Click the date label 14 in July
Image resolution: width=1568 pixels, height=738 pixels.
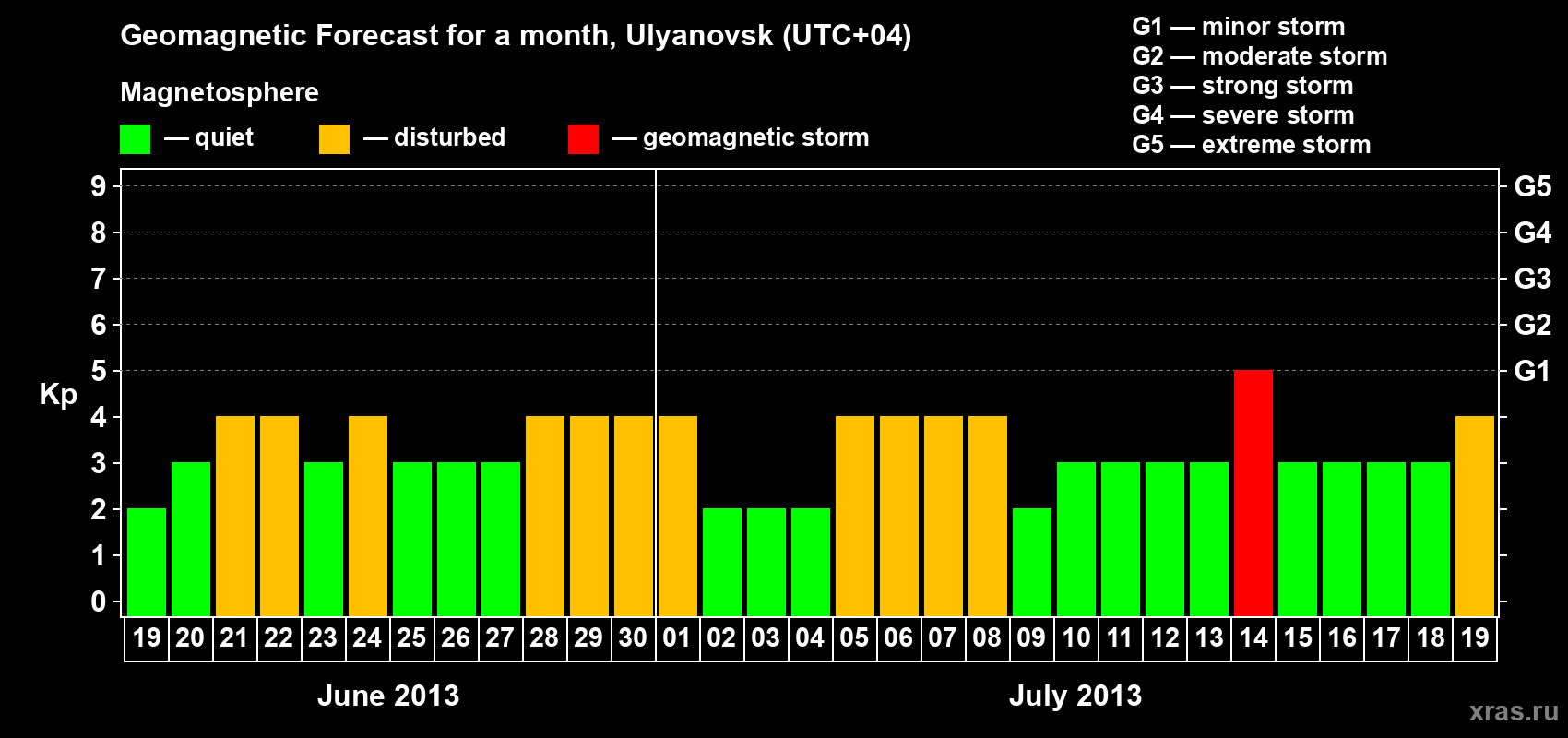[1253, 637]
